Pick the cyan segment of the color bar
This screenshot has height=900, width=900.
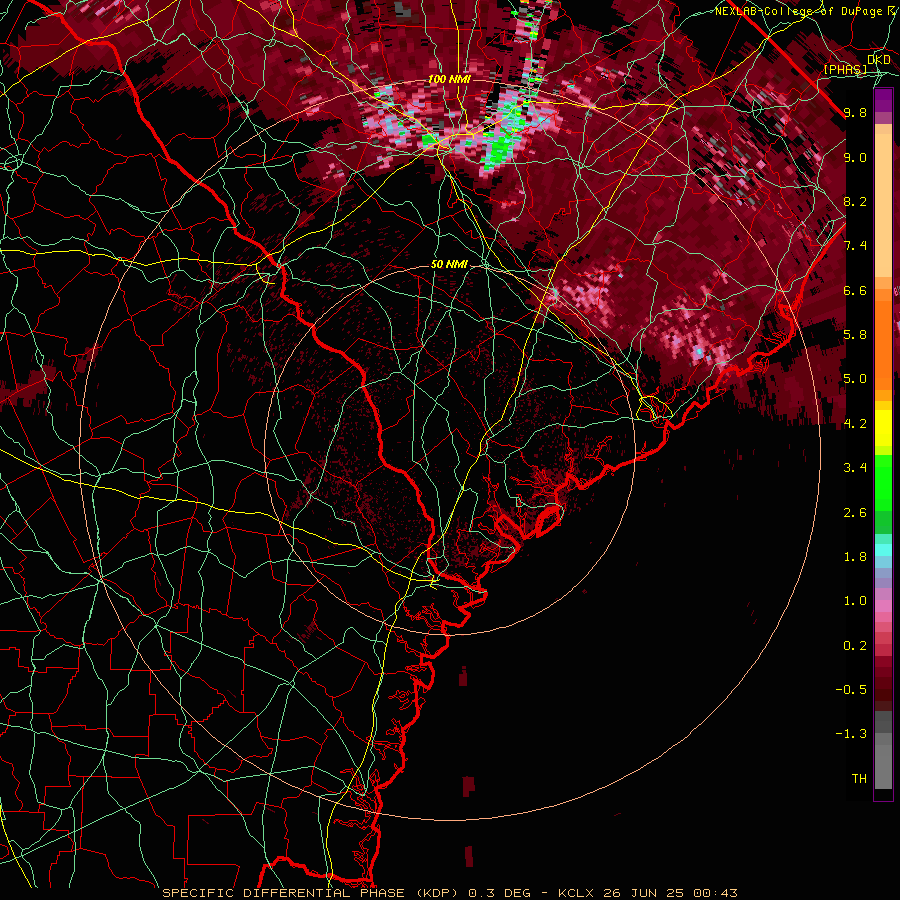pos(883,550)
